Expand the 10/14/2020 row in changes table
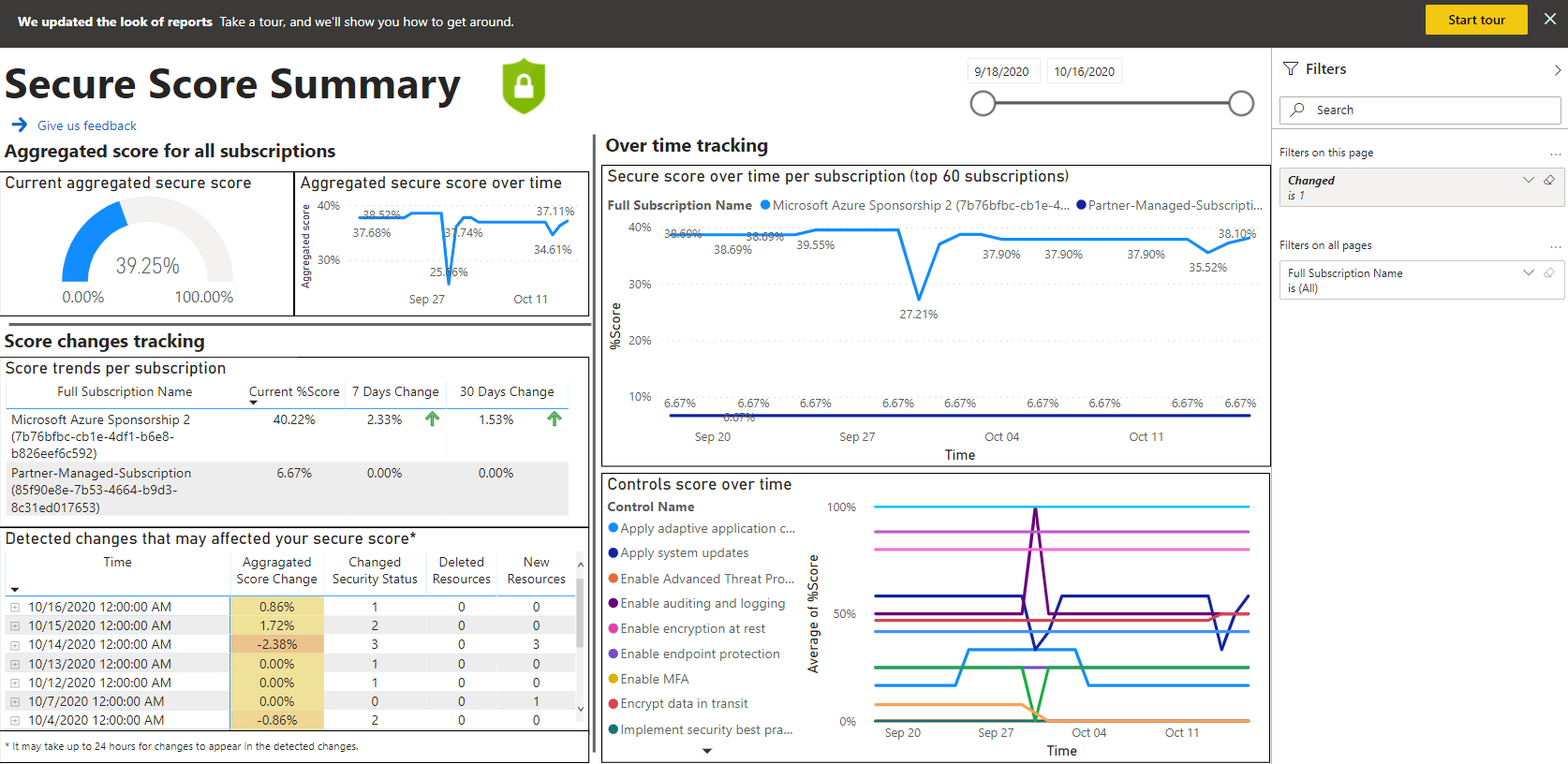This screenshot has height=764, width=1568. point(15,645)
